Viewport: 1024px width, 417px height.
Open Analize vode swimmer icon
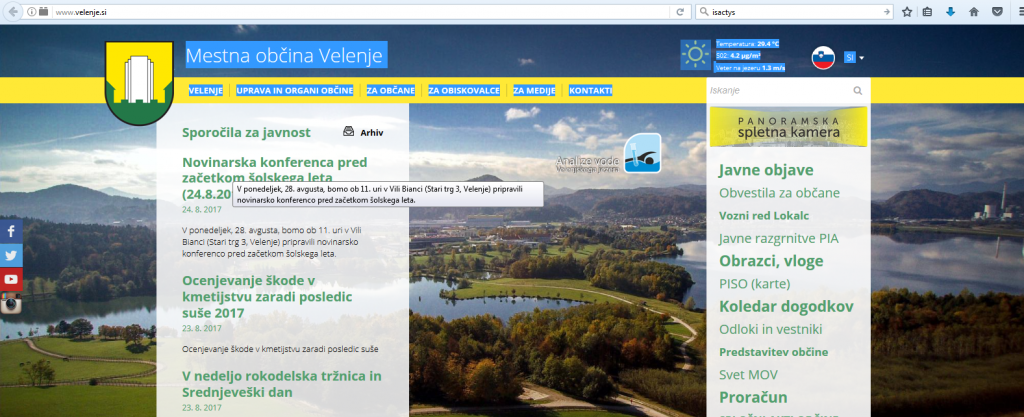[x=642, y=153]
